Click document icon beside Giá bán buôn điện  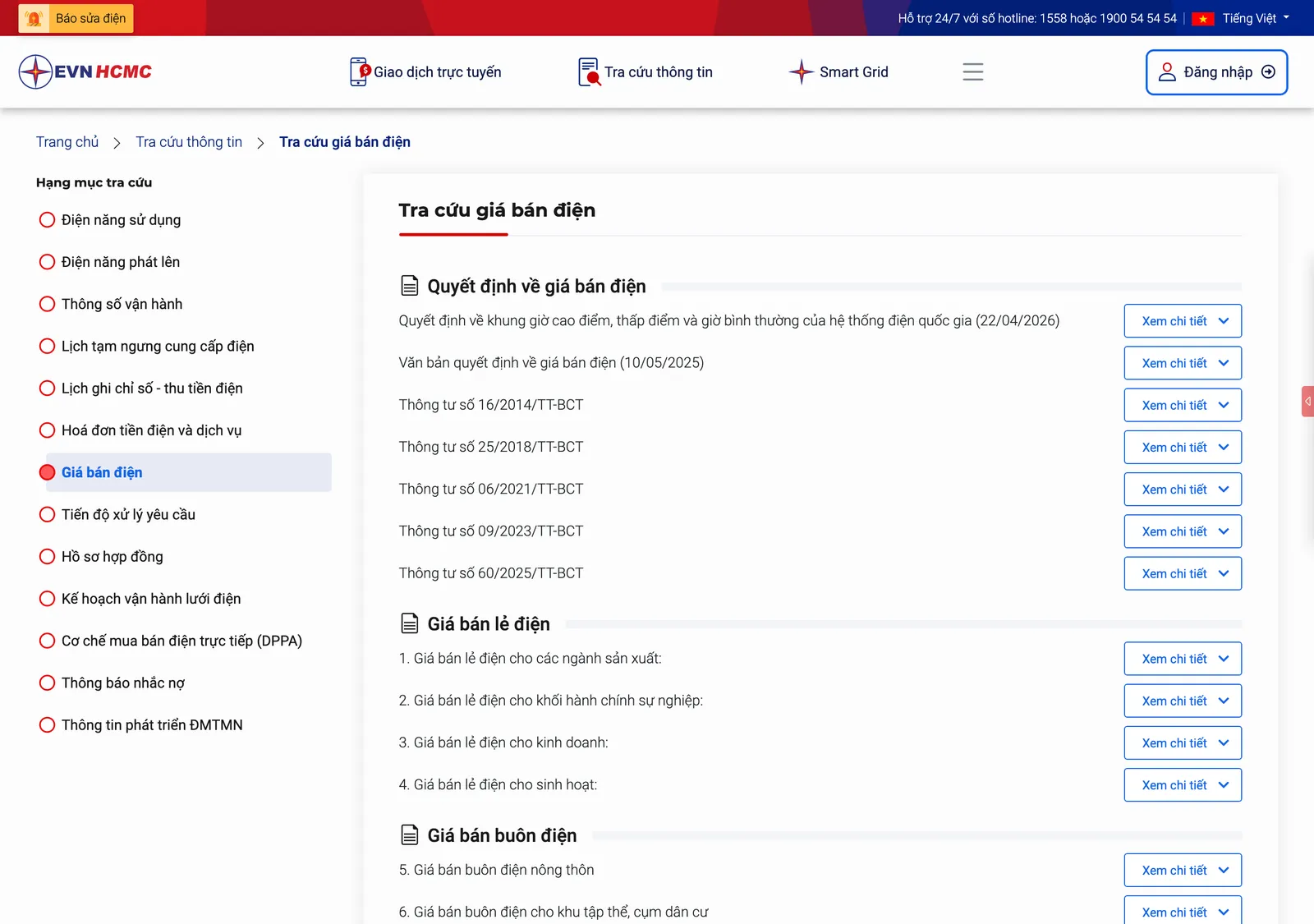point(409,834)
